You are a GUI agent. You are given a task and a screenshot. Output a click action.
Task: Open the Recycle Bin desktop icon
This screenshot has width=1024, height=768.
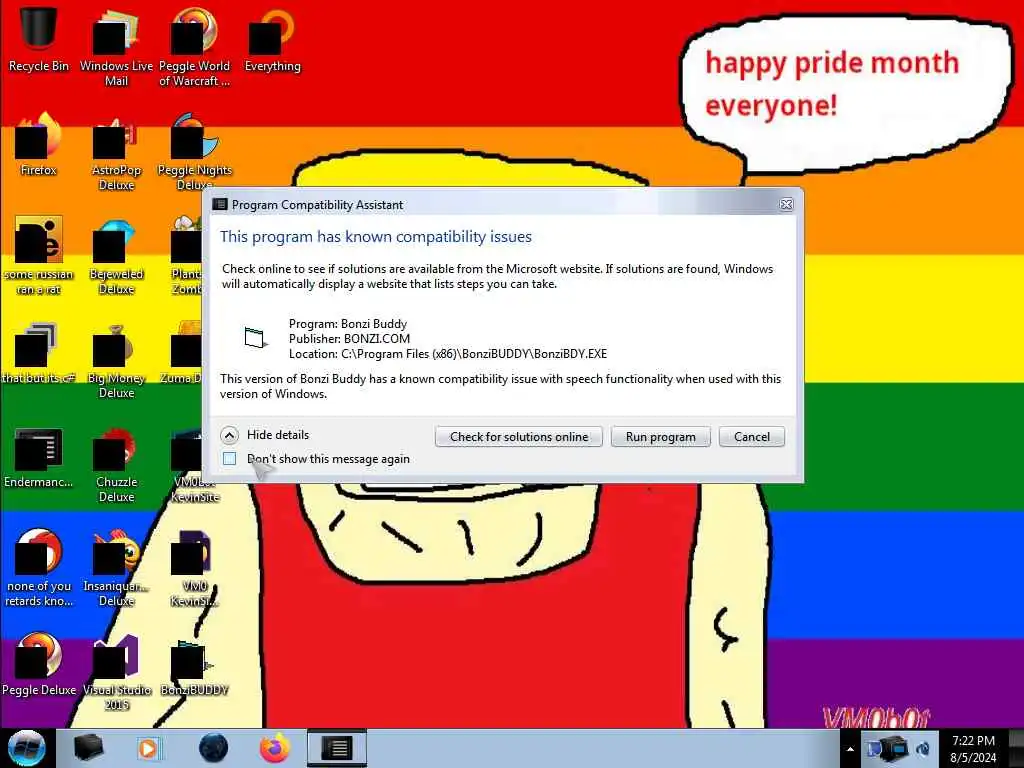pos(39,37)
